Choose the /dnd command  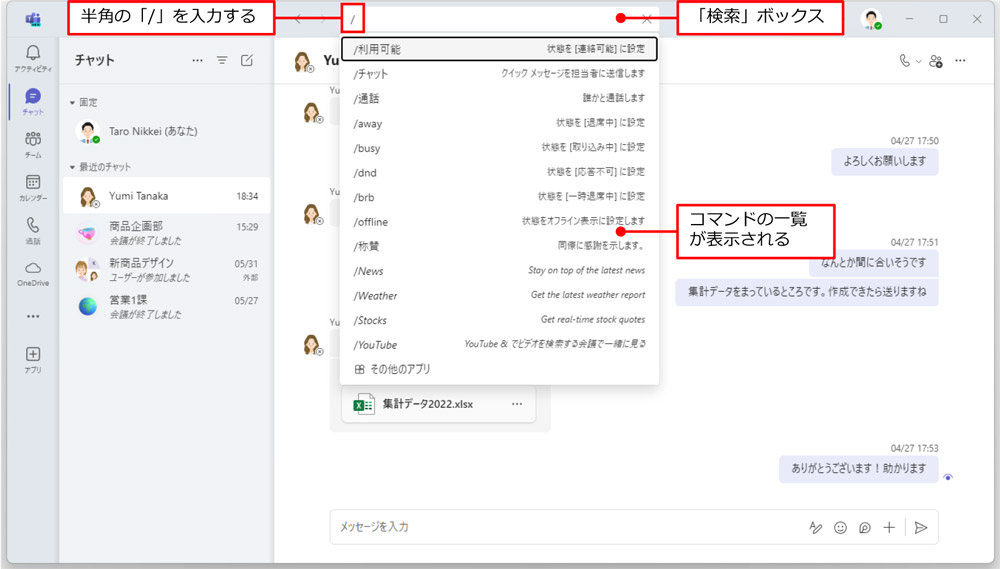499,172
